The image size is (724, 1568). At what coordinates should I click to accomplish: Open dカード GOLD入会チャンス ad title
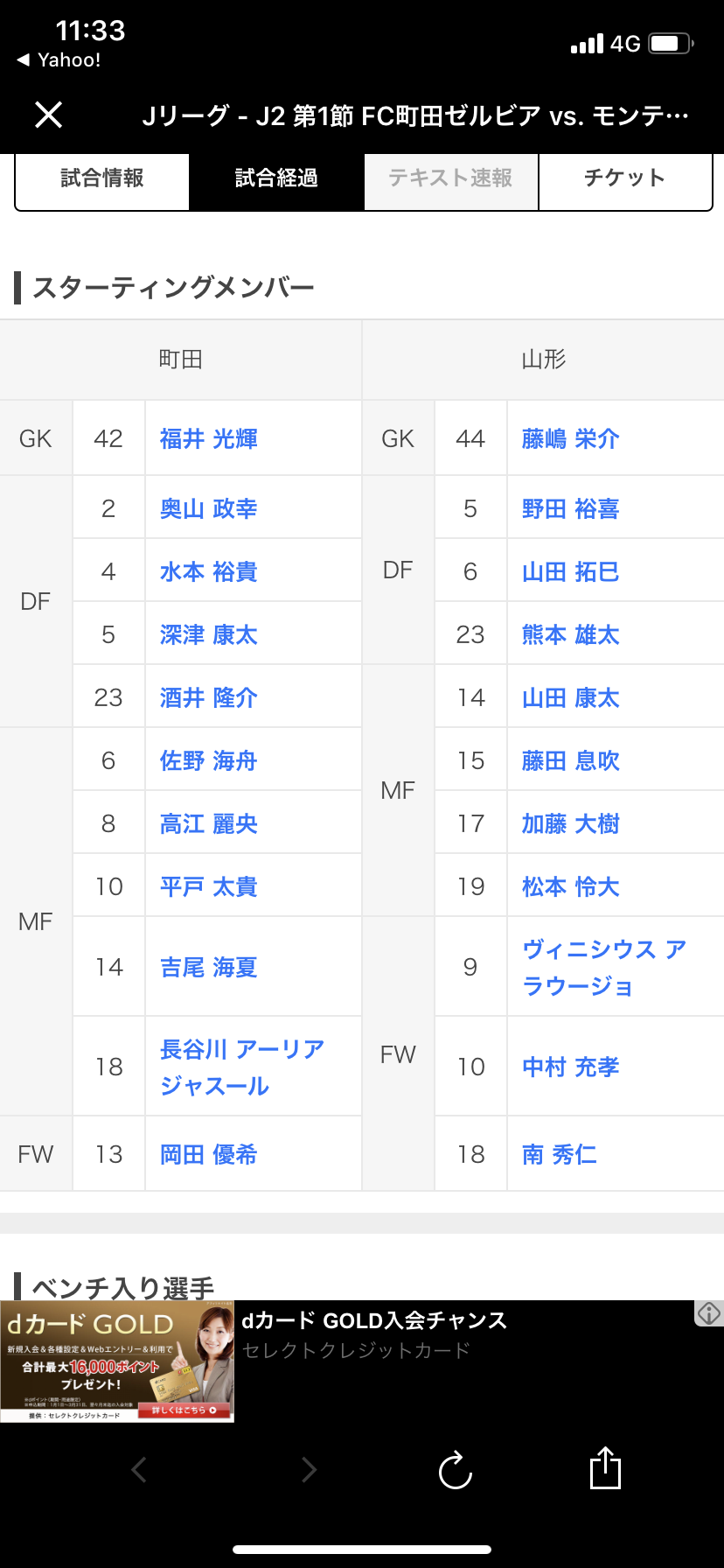[374, 1321]
